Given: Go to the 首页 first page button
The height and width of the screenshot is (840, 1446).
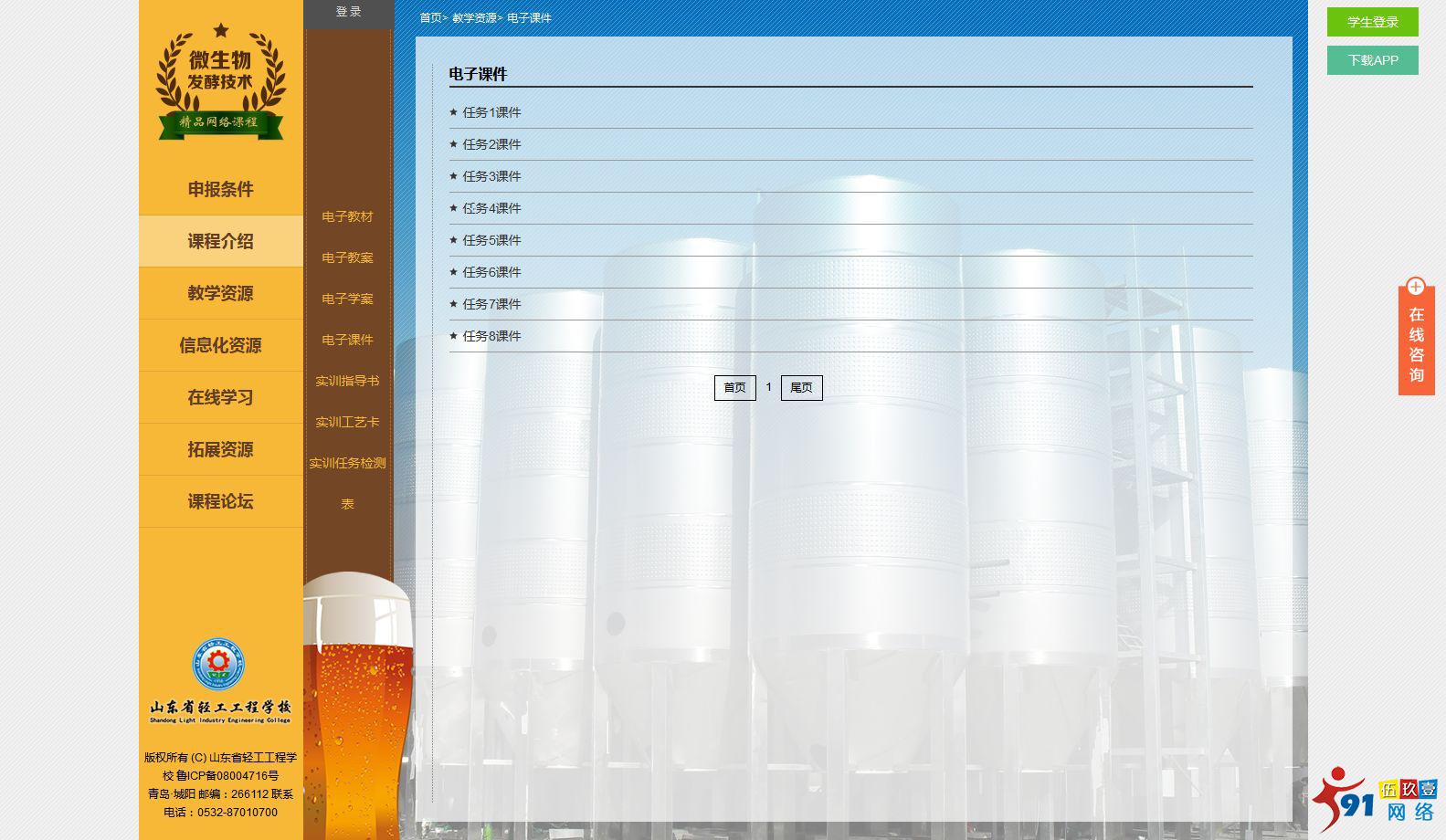Looking at the screenshot, I should pyautogui.click(x=735, y=388).
